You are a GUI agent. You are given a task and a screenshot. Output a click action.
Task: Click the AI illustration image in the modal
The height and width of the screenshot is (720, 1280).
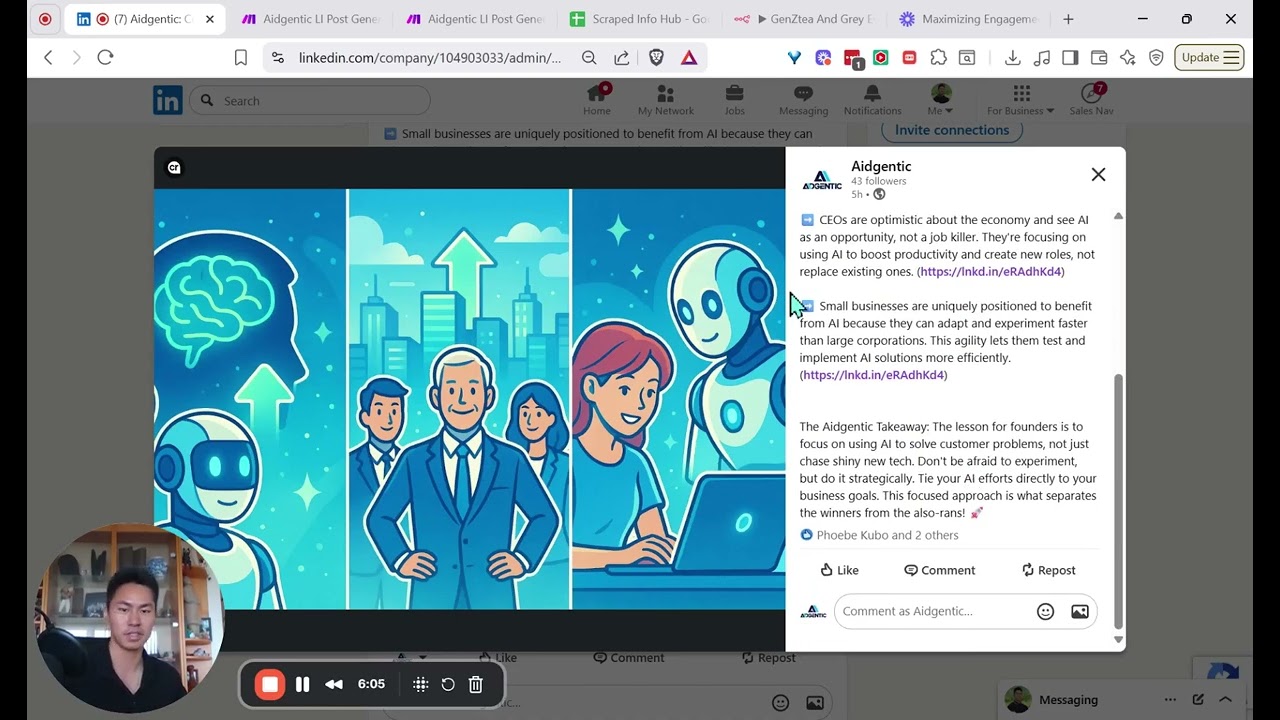[x=469, y=399]
